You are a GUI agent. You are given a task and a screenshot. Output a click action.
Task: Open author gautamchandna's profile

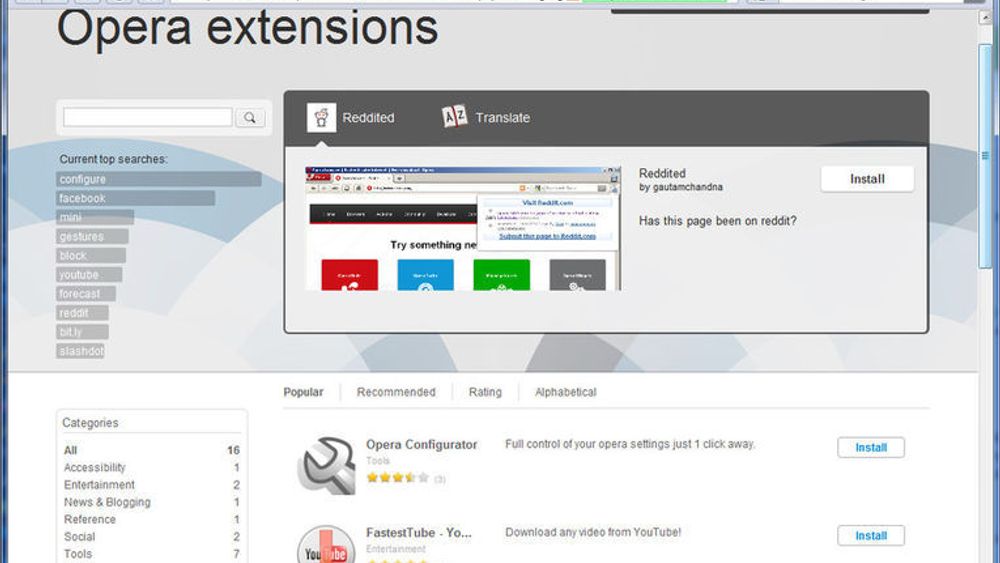(688, 187)
